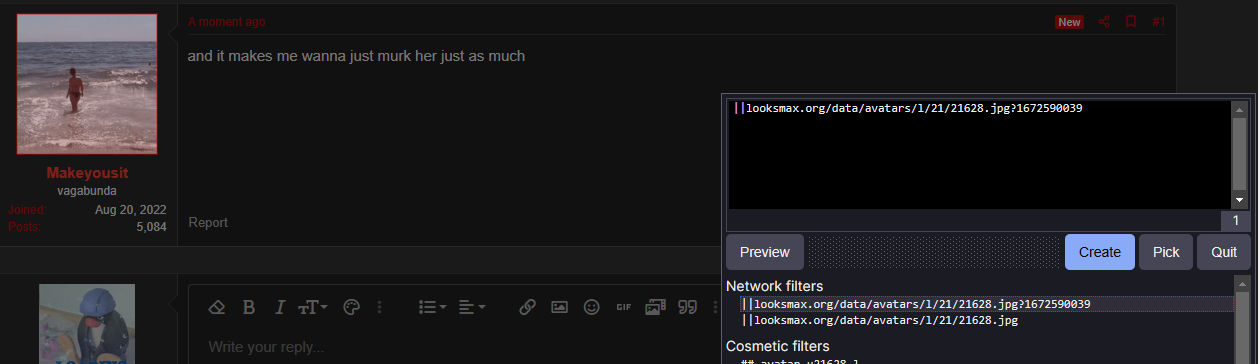Click the 5,084 posts count
Image resolution: width=1260 pixels, height=364 pixels.
tap(151, 227)
